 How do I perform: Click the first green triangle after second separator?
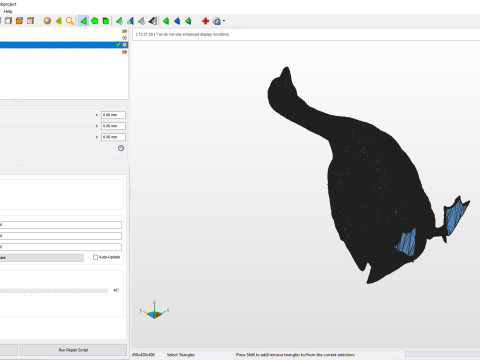coord(166,21)
